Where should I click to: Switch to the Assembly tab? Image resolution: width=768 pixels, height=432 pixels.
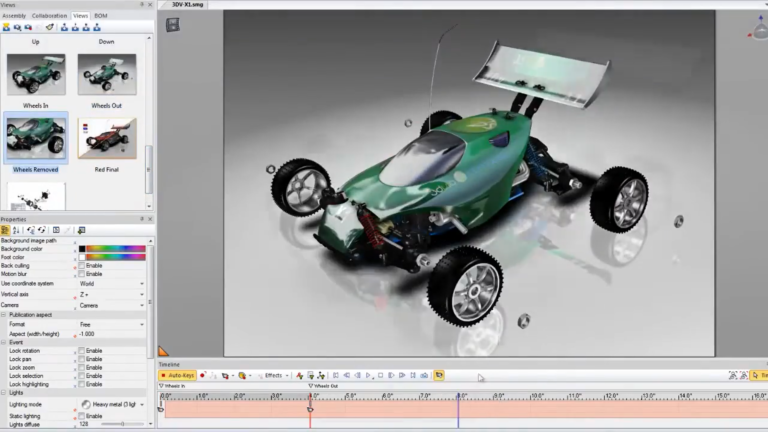tap(14, 16)
